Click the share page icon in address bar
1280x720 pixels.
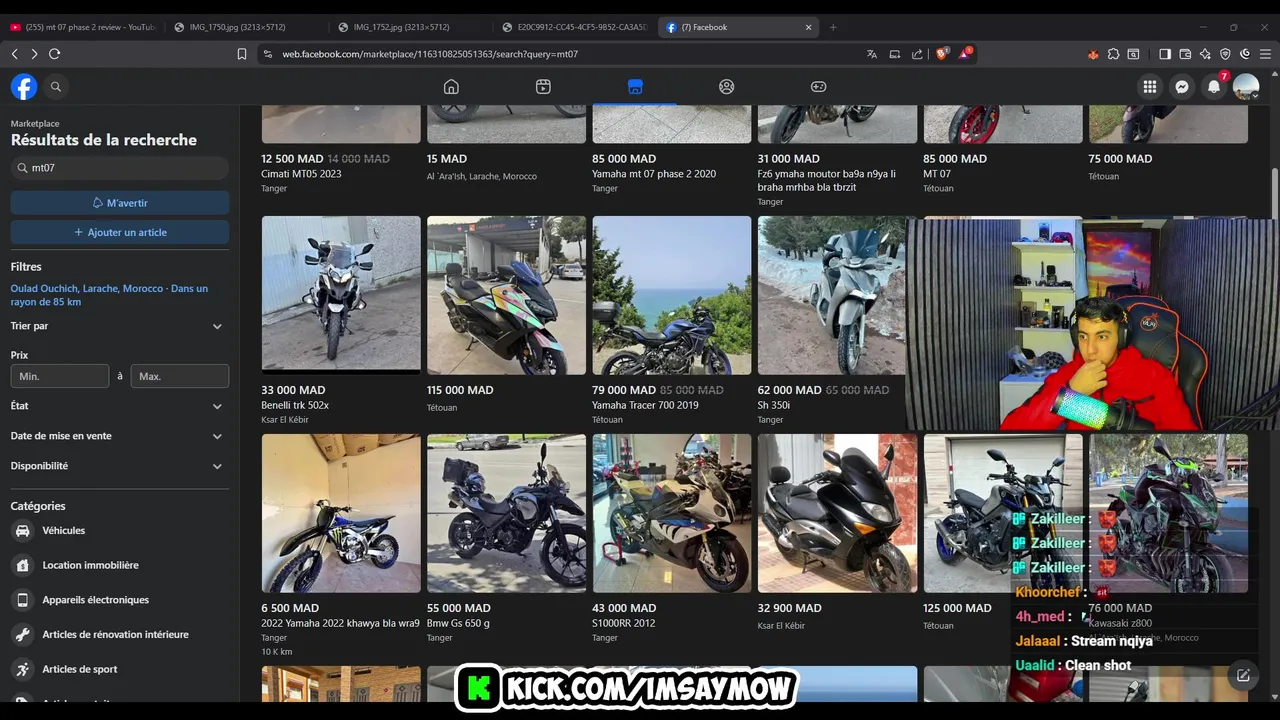click(x=917, y=54)
